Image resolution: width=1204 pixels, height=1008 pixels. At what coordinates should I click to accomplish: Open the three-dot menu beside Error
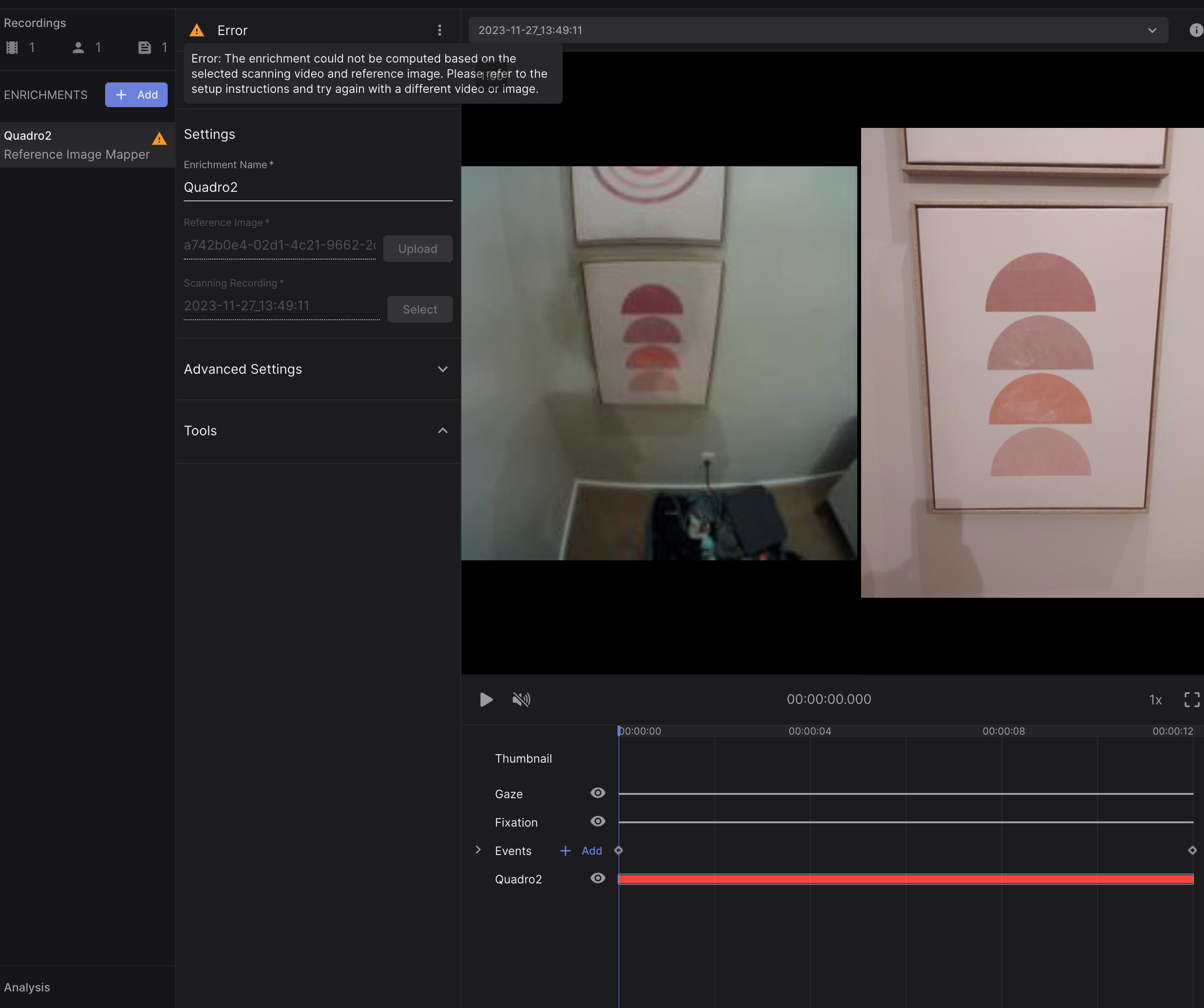click(440, 30)
